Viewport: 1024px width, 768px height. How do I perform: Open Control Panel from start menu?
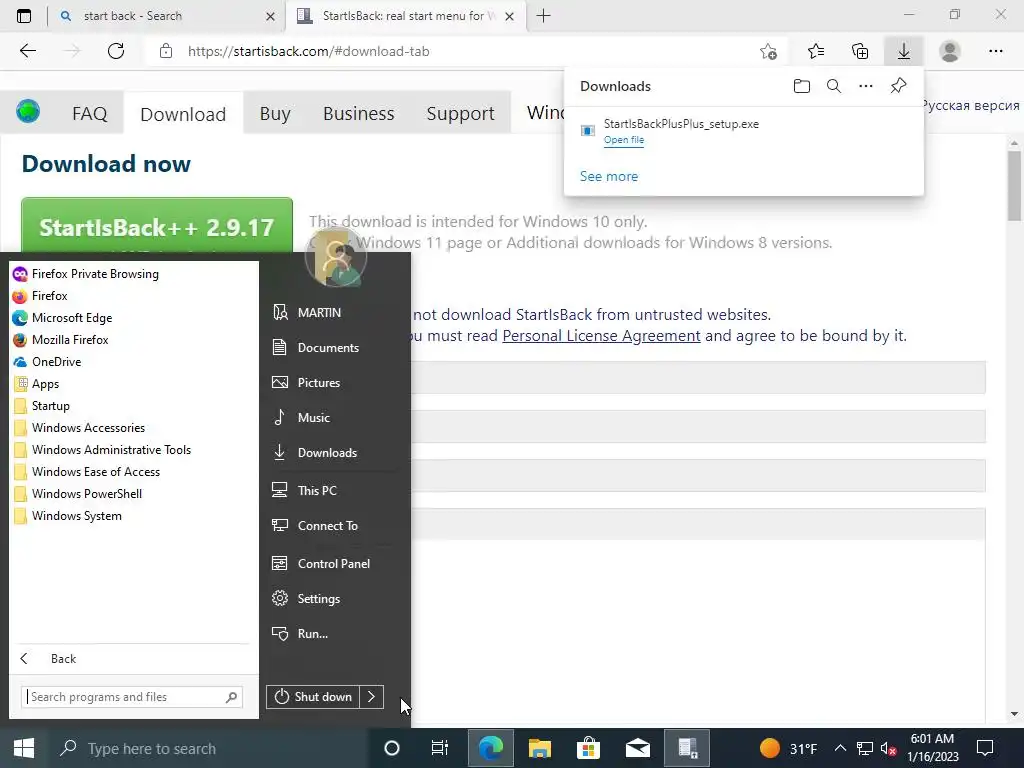334,564
